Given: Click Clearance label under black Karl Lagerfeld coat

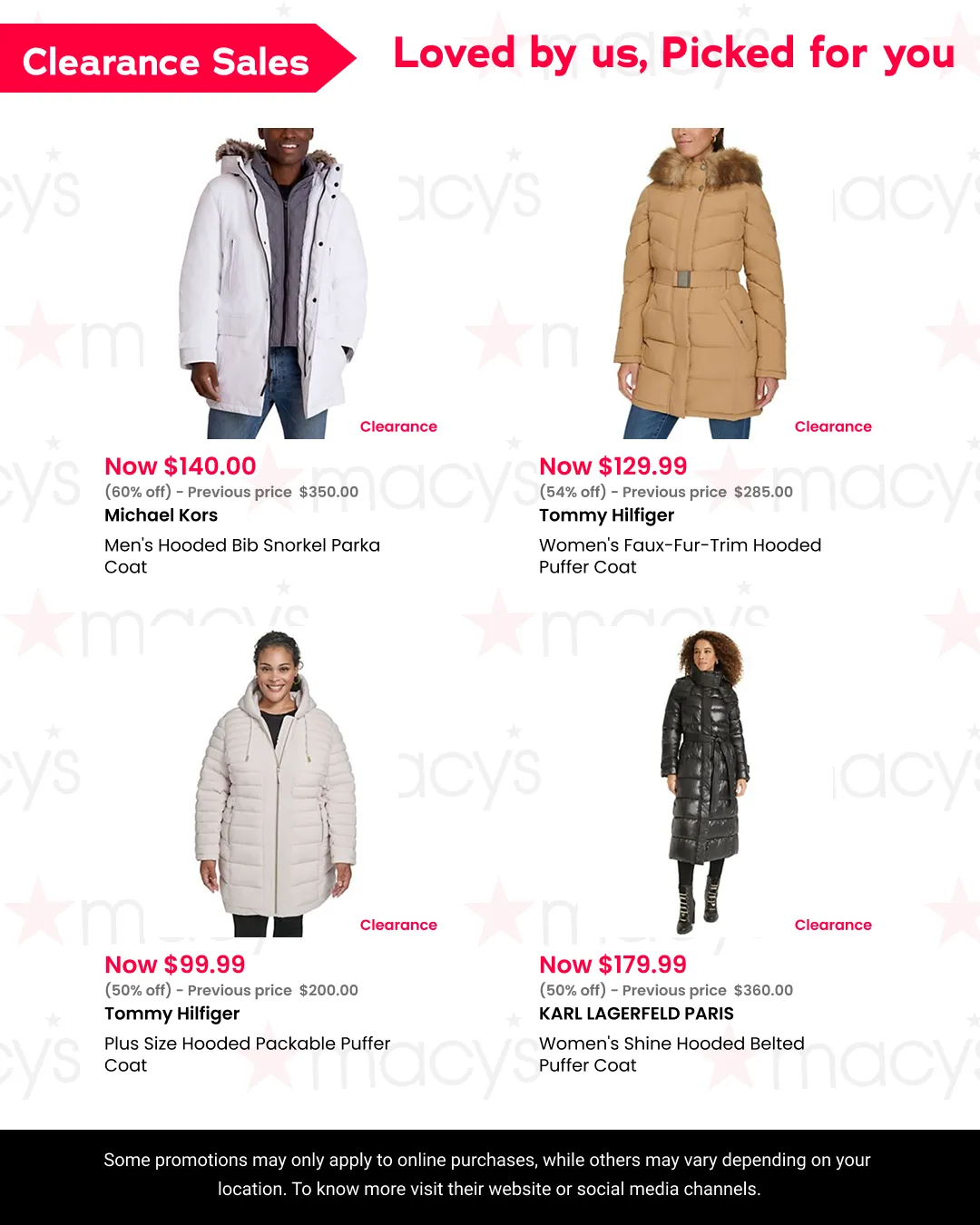Looking at the screenshot, I should [x=833, y=925].
